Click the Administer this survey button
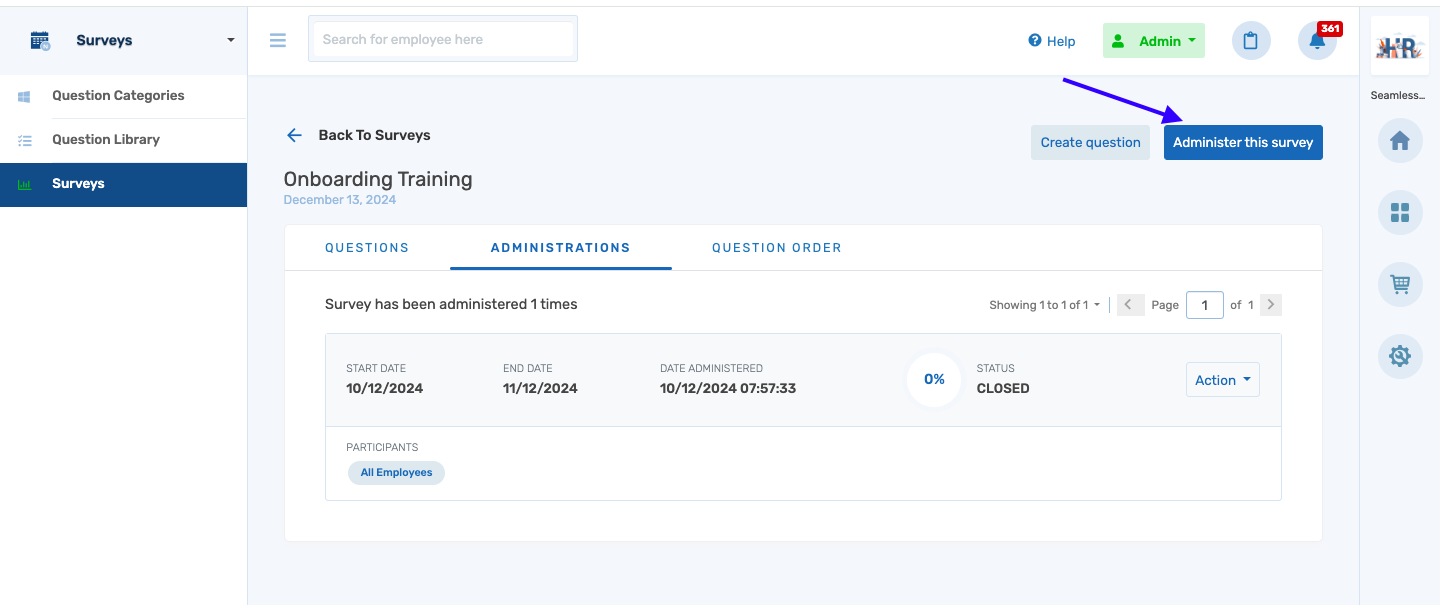 pos(1243,142)
